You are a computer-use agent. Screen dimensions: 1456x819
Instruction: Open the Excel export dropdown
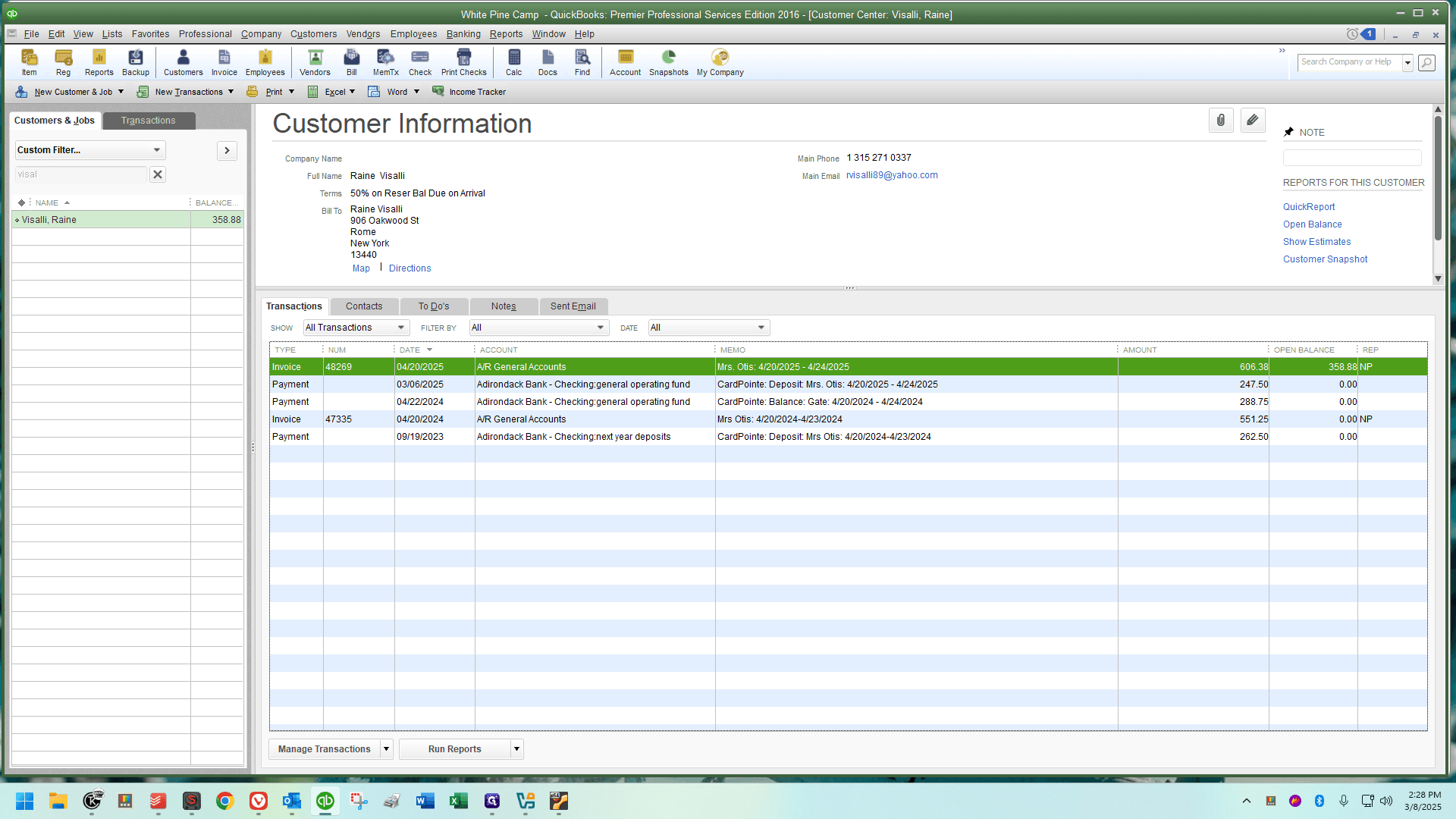352,92
